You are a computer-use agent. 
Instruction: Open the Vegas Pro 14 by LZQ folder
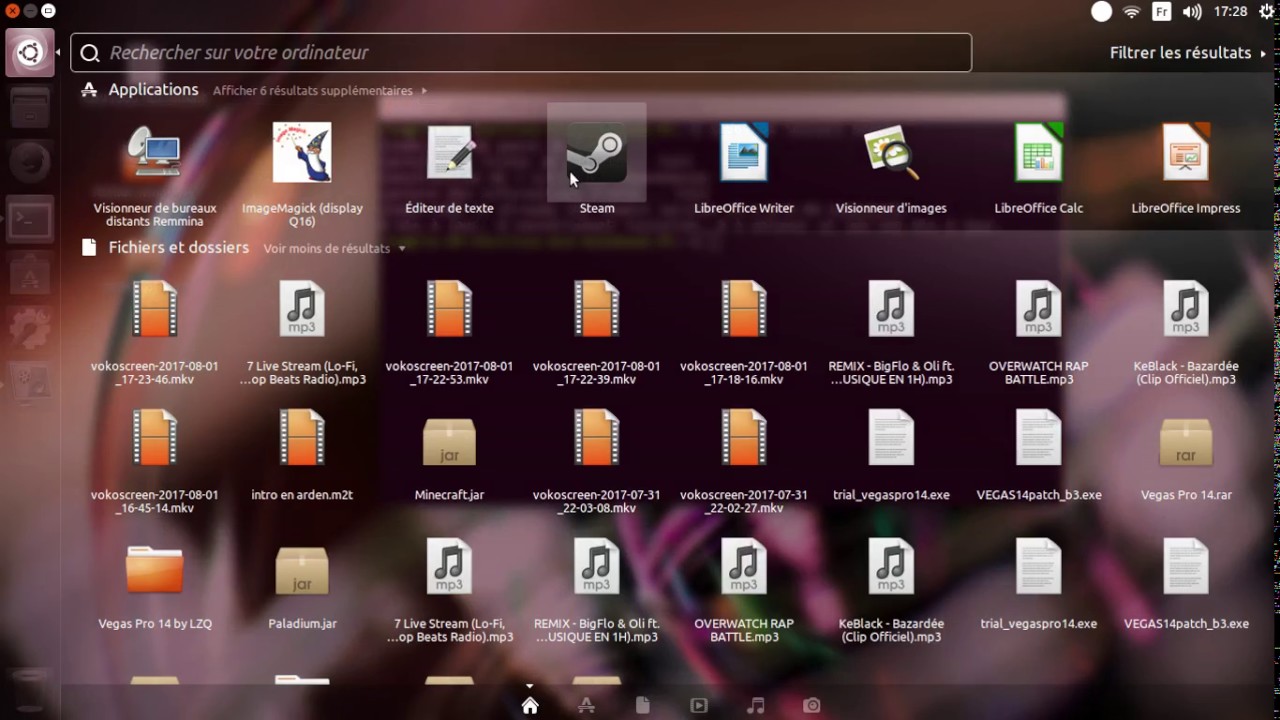pyautogui.click(x=155, y=567)
